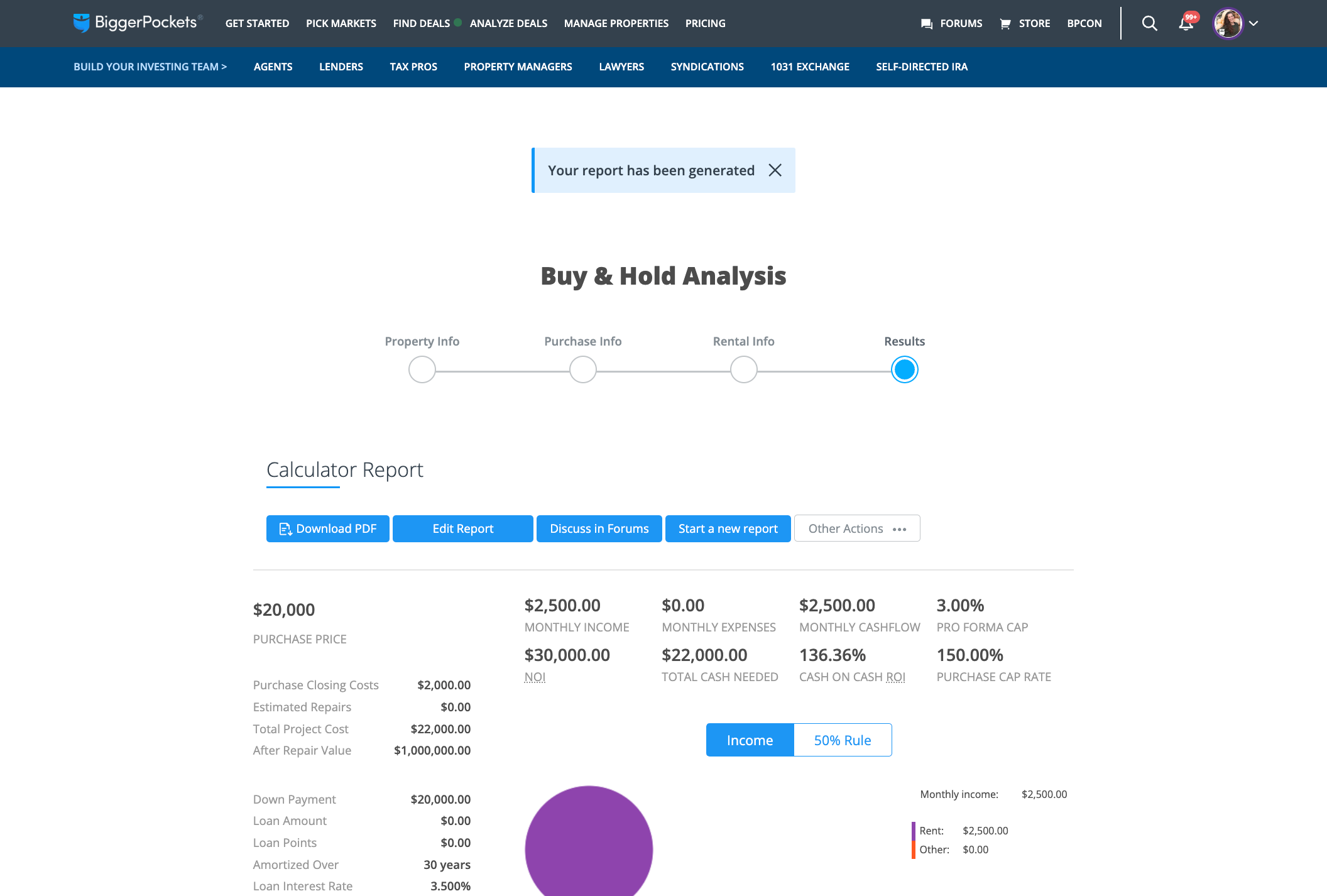1327x896 pixels.
Task: Click the Store cart icon
Action: point(1005,24)
